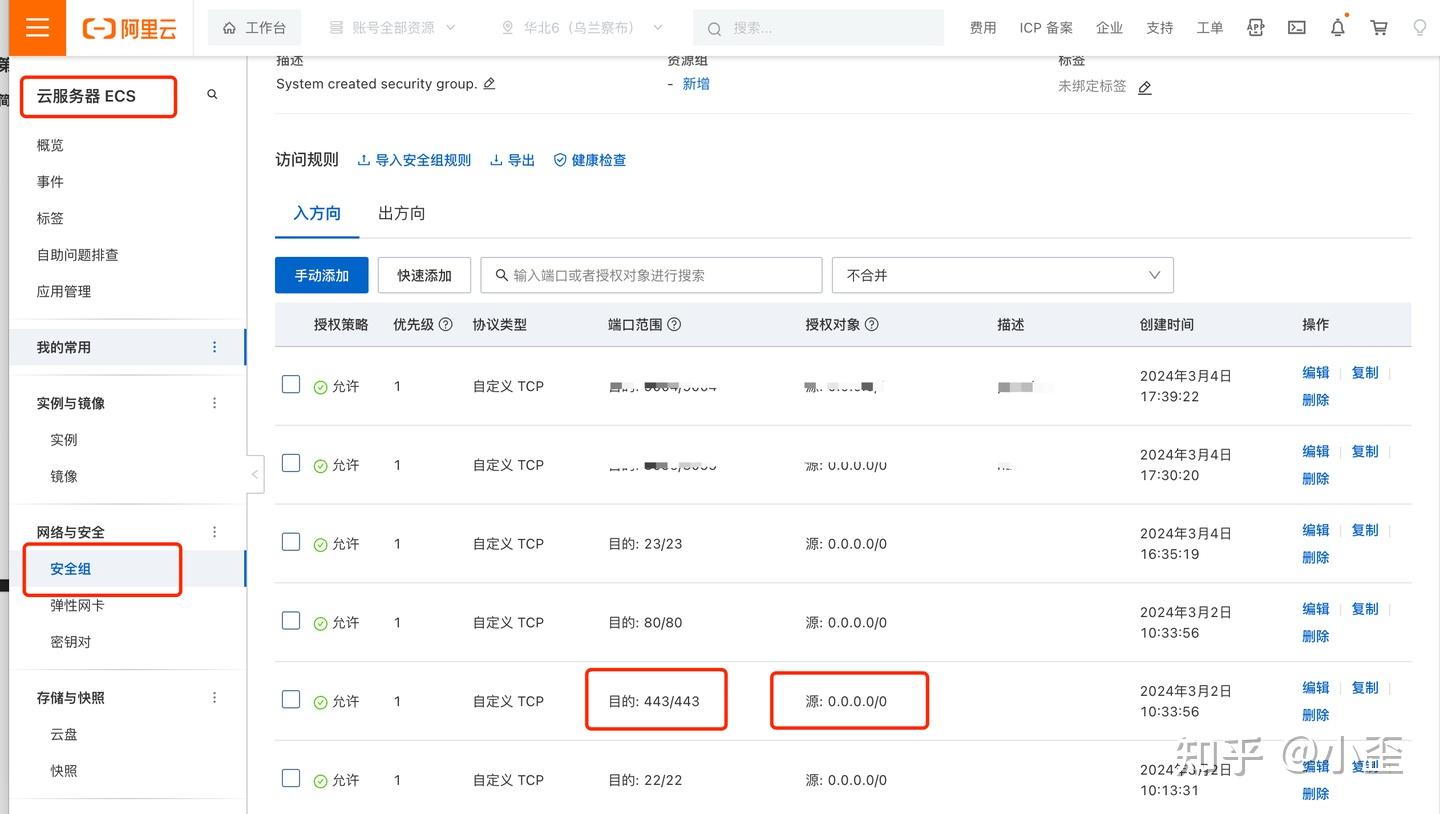The width and height of the screenshot is (1440, 814).
Task: Open 企业 in the top menu
Action: [x=1109, y=28]
